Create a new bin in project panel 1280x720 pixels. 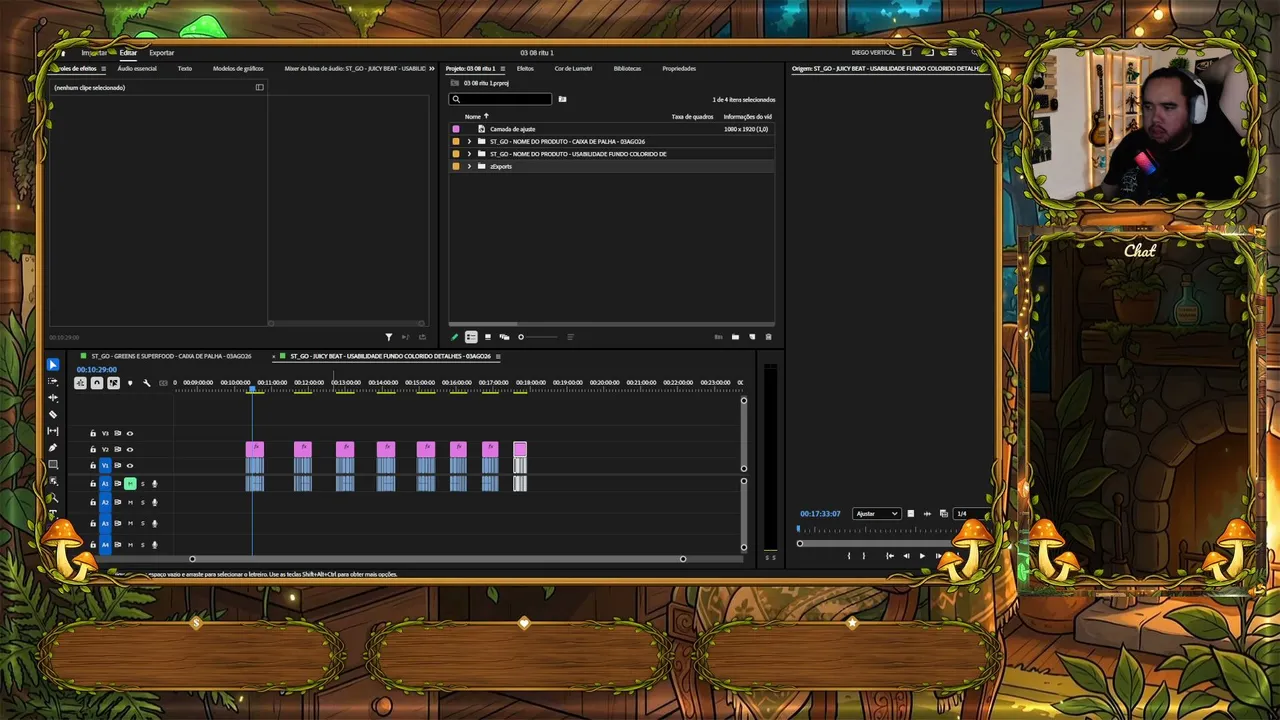tap(735, 337)
